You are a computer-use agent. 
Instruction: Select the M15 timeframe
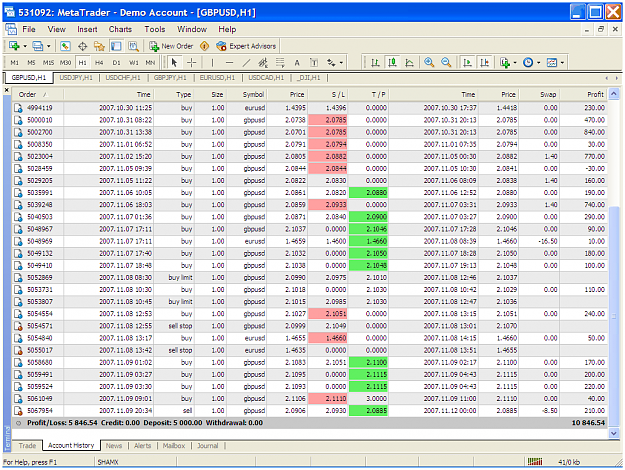tap(48, 63)
